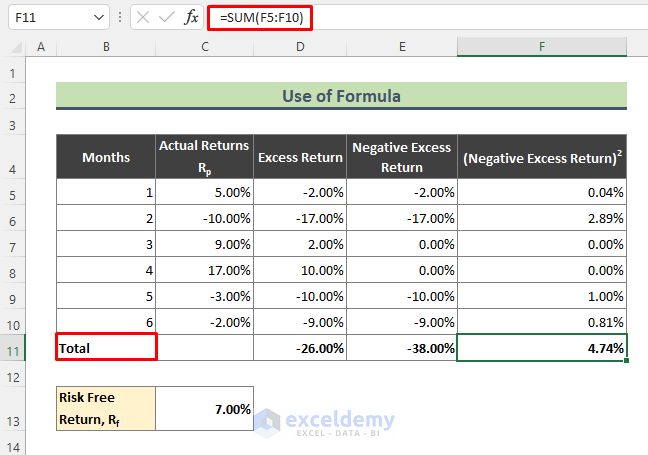Click the 'Risk Free Return, Rf' label cell
The height and width of the screenshot is (455, 648).
click(106, 408)
